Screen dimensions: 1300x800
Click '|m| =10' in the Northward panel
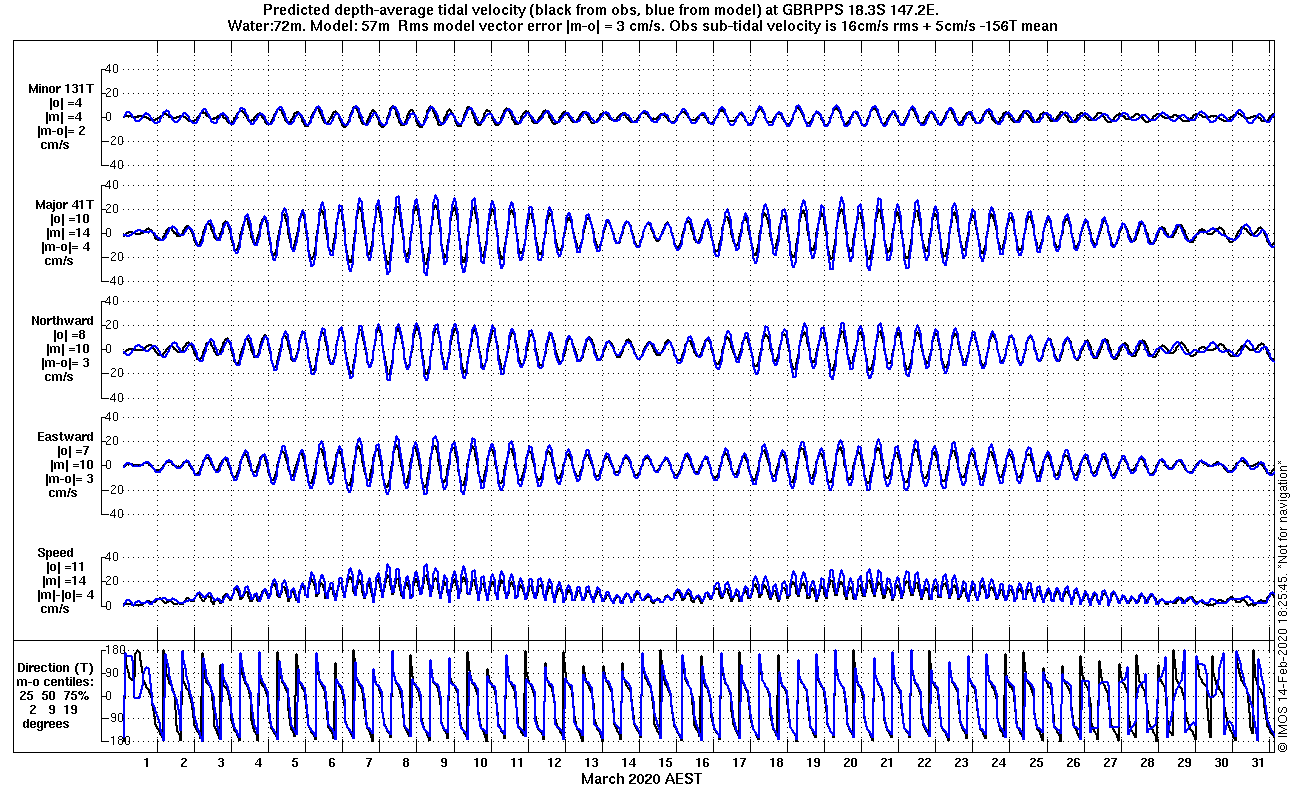click(69, 349)
